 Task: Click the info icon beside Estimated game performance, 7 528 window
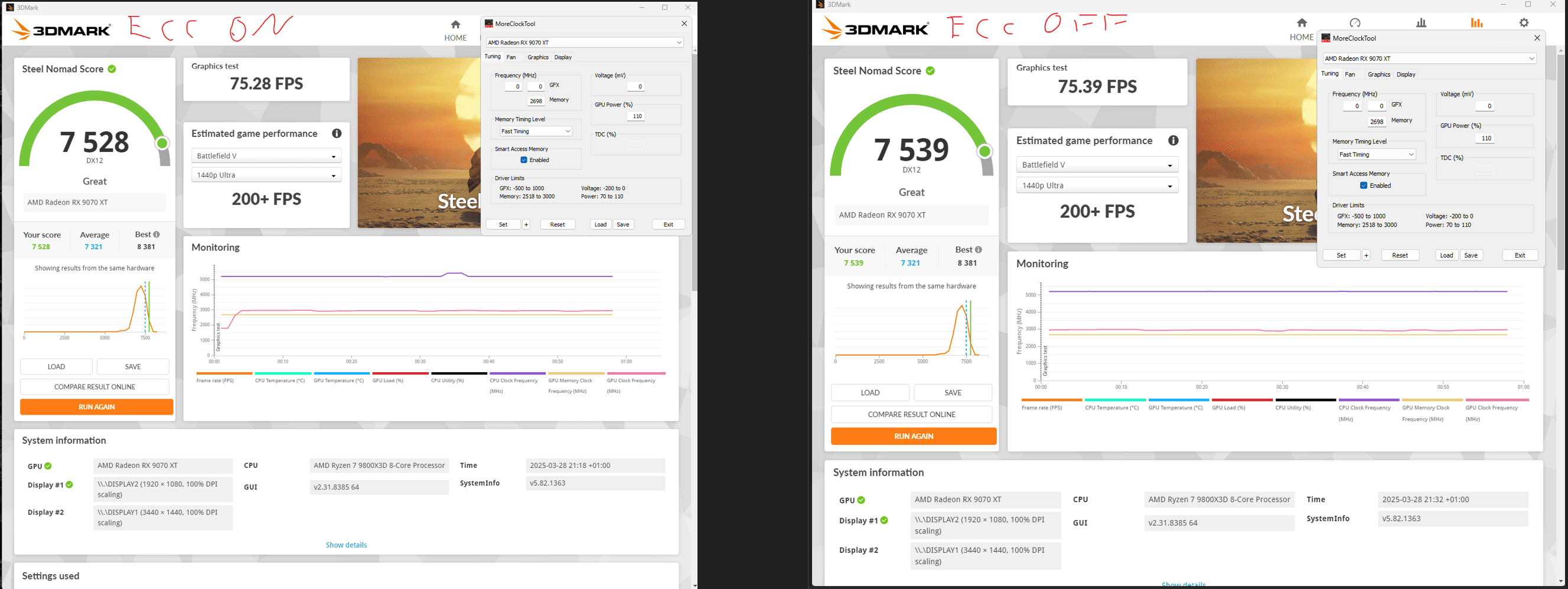pos(337,134)
